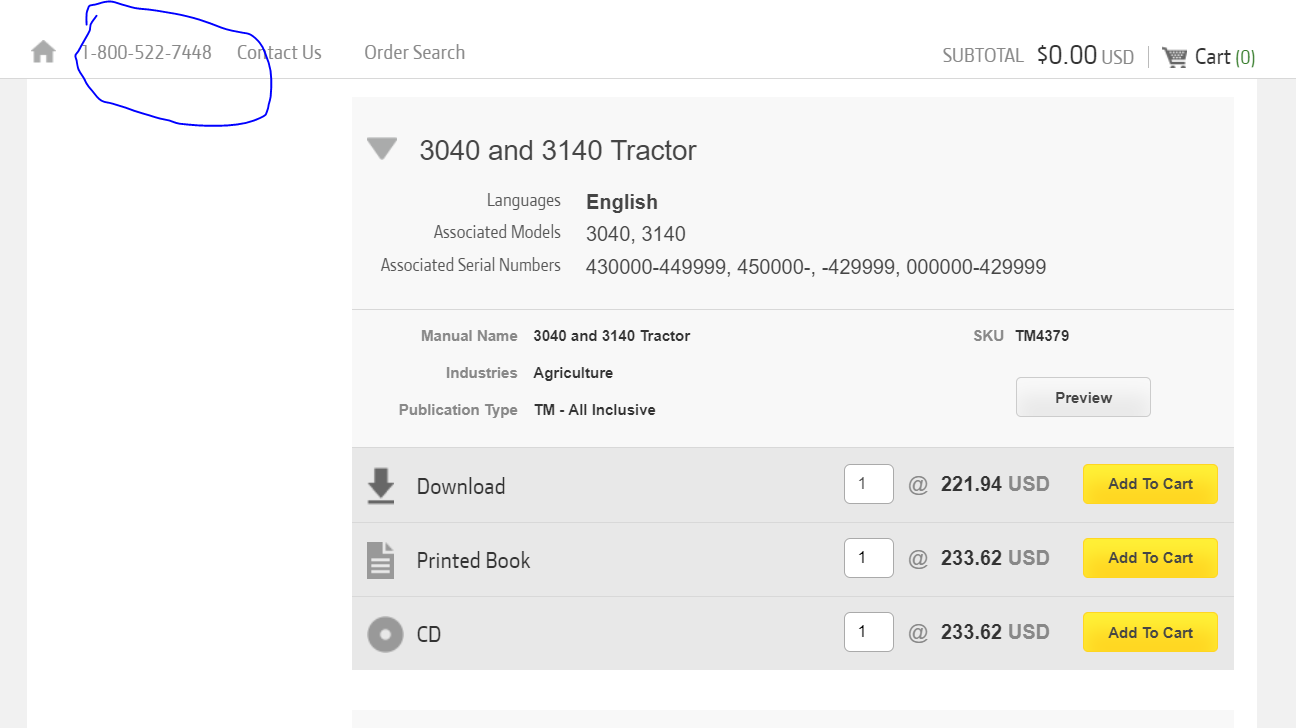Click the Download arrow icon
1296x728 pixels.
[381, 486]
